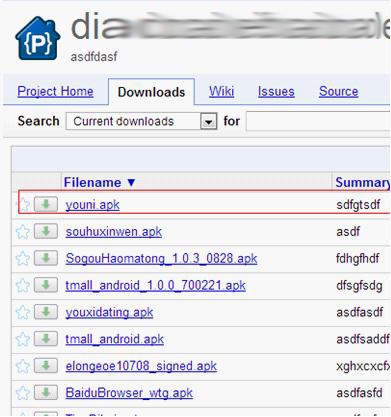Open the Project Home tab
Viewport: 391px width, 417px height.
pyautogui.click(x=55, y=91)
